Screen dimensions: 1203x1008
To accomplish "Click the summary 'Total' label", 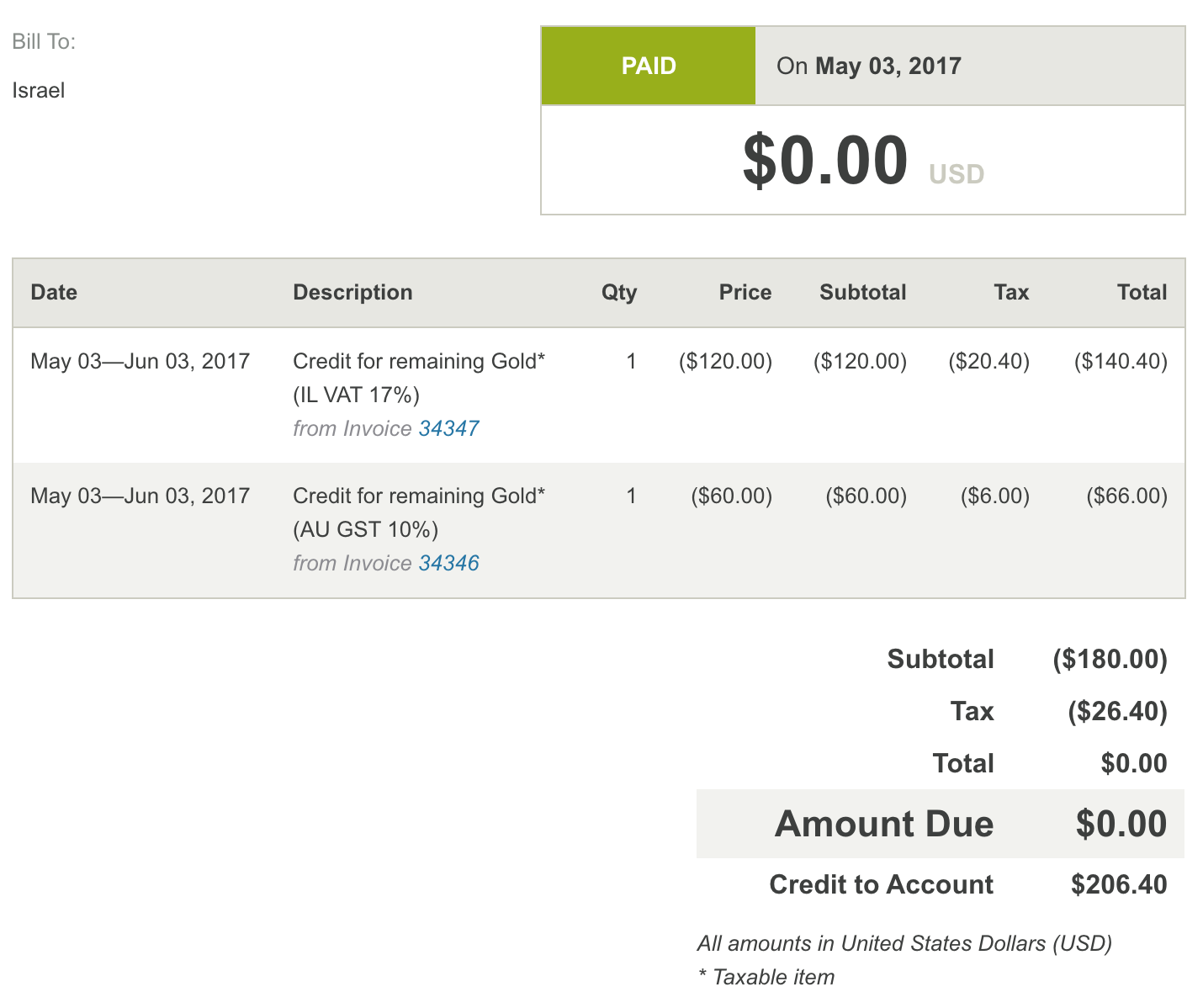I will pos(963,763).
